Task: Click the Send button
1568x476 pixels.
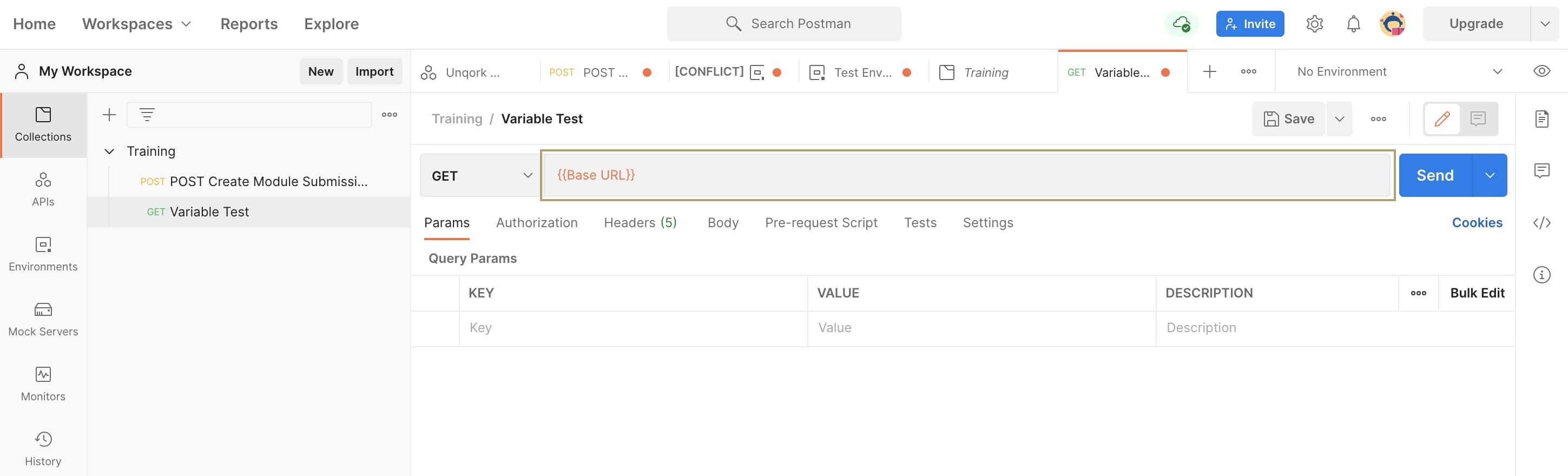Action: click(1435, 175)
